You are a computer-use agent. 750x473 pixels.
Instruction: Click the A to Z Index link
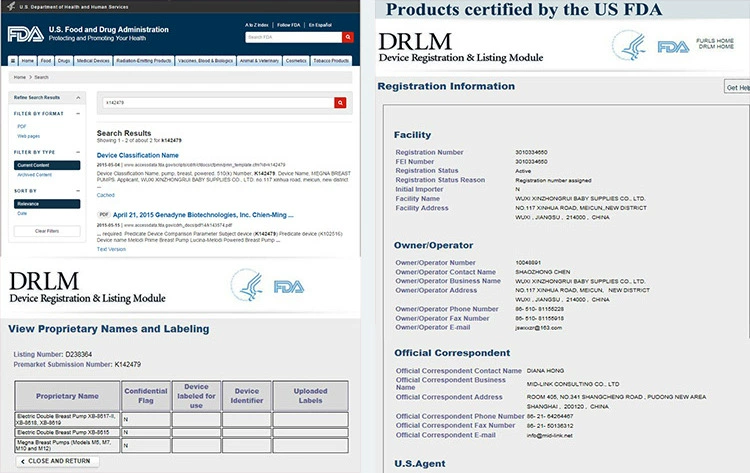pos(257,25)
